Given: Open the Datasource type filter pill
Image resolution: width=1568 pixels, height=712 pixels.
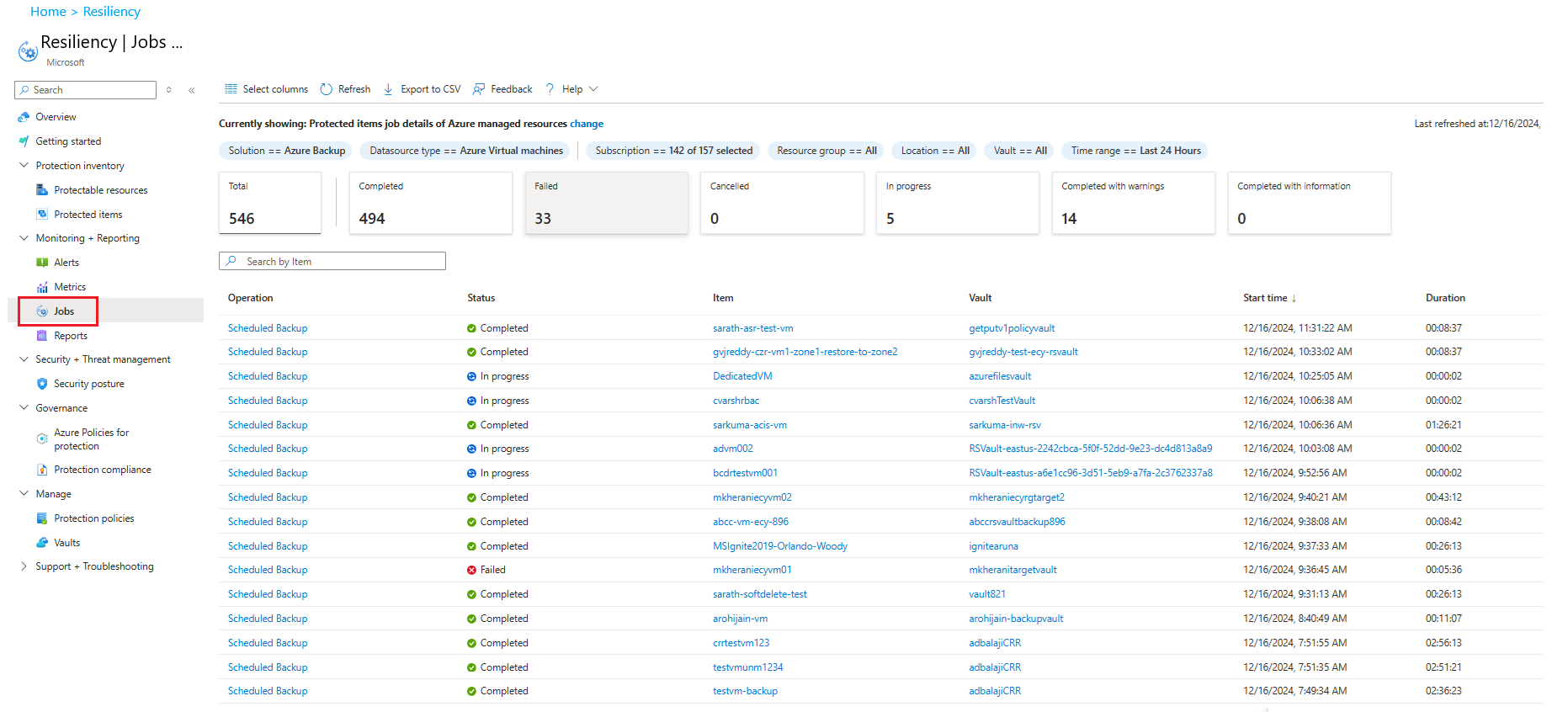Looking at the screenshot, I should [465, 151].
